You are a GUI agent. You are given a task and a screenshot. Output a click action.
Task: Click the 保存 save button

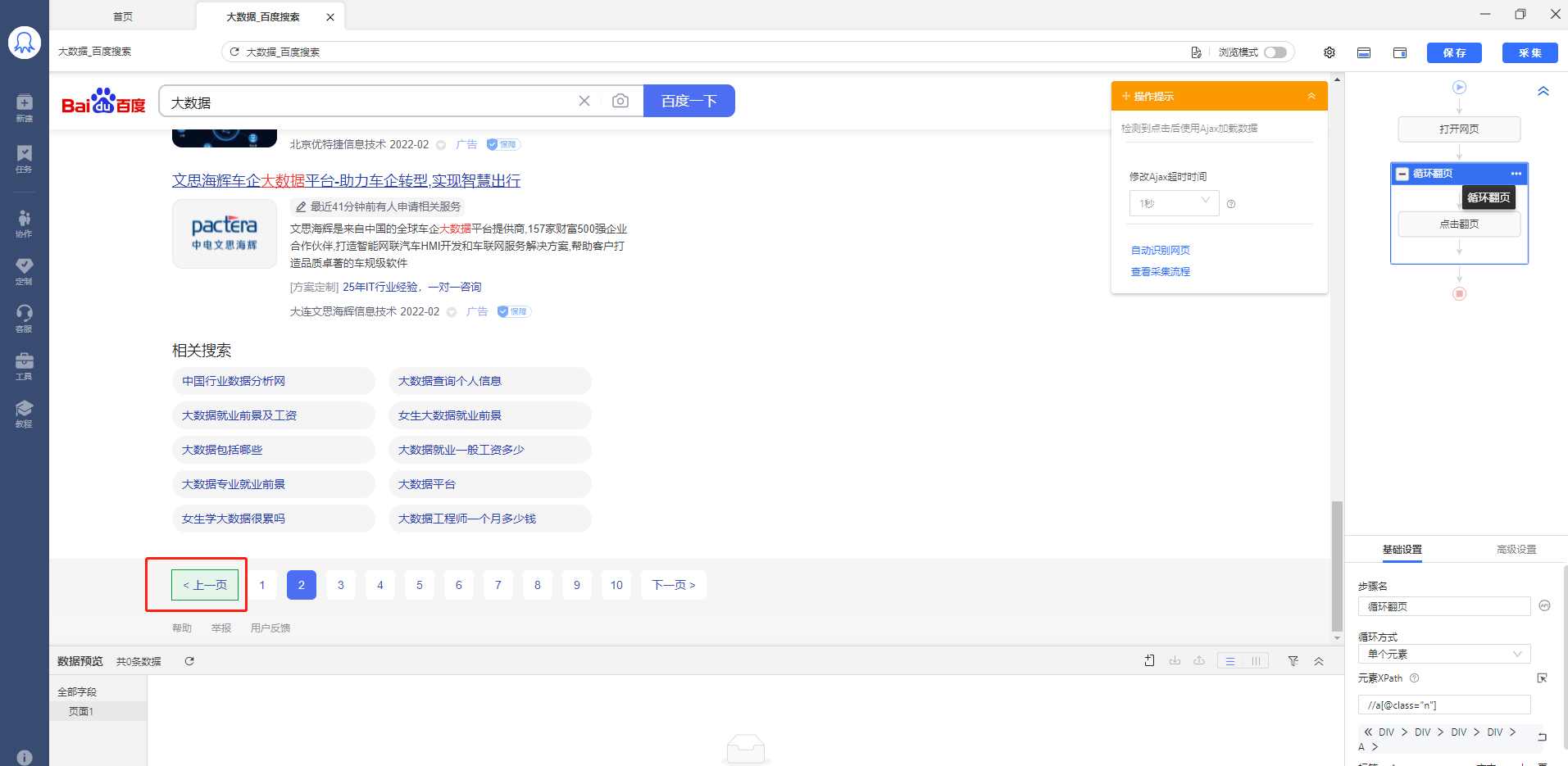point(1455,52)
